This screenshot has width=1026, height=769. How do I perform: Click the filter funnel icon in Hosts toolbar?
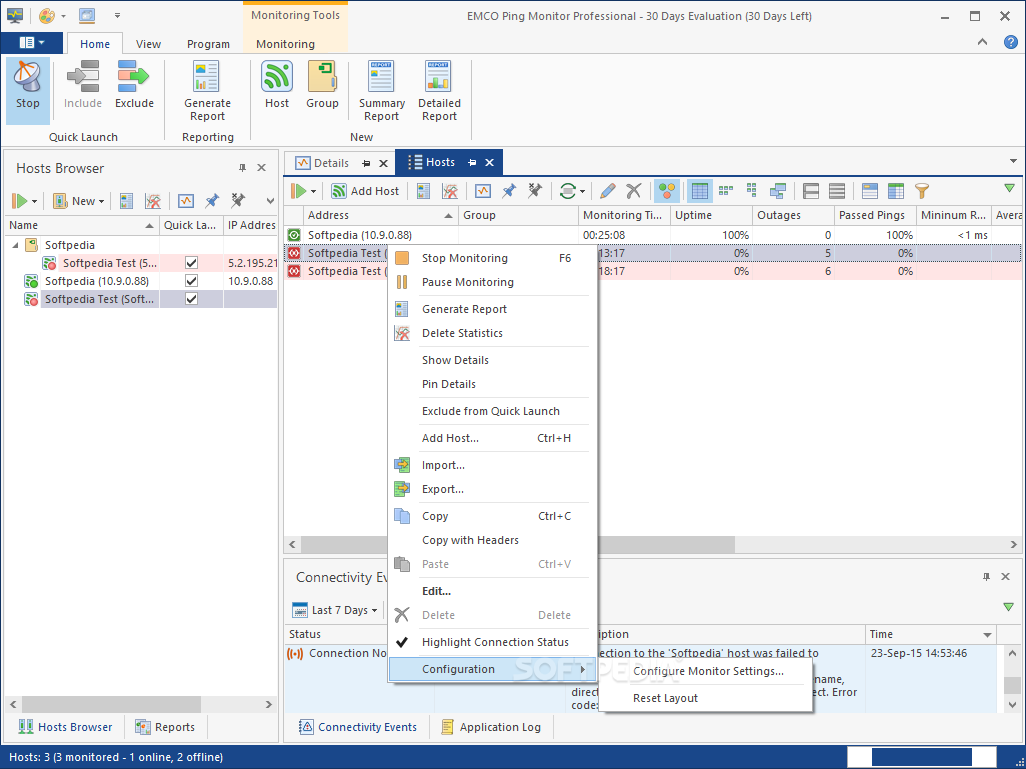point(921,190)
